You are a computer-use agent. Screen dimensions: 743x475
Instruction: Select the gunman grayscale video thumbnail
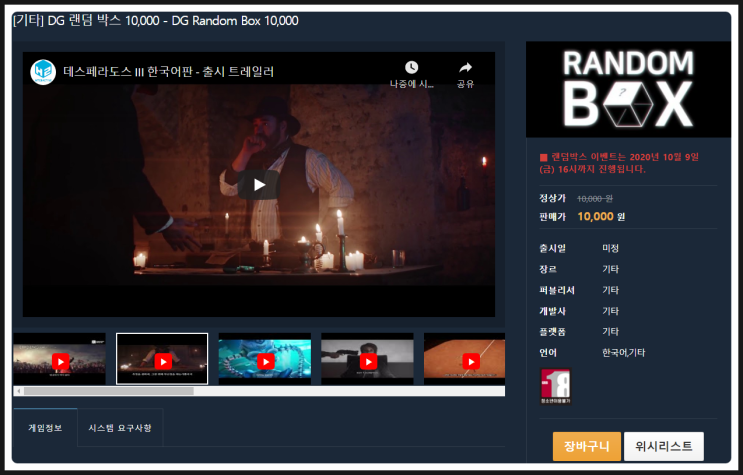(368, 359)
